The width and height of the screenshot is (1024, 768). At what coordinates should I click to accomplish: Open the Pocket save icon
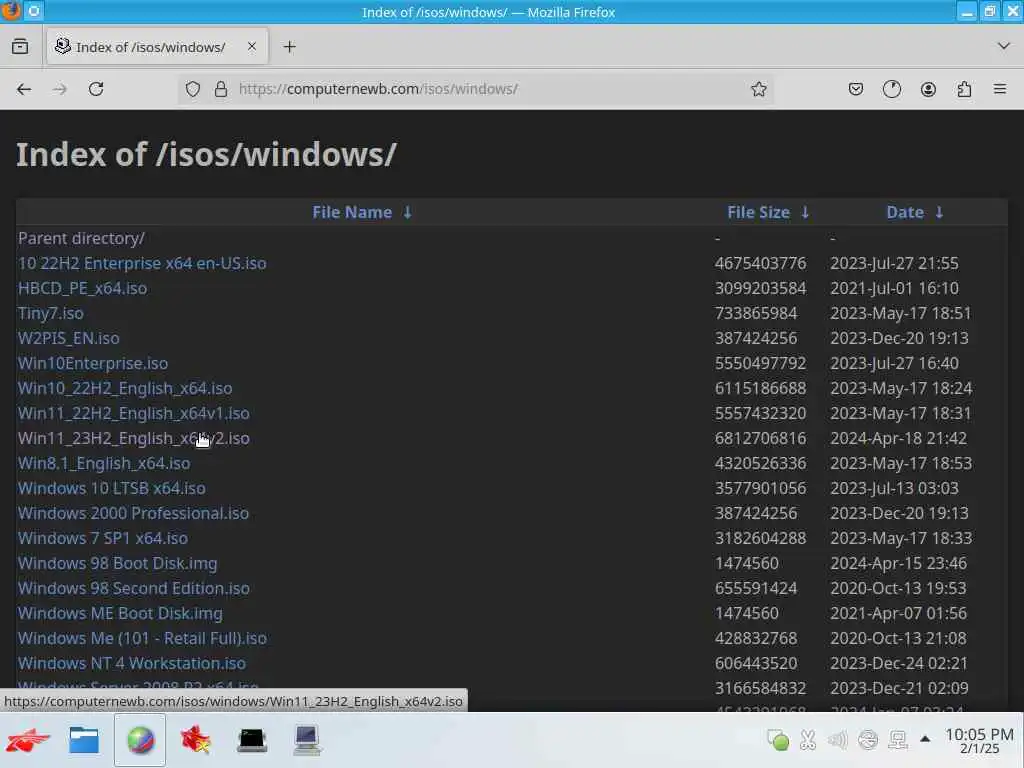[x=856, y=89]
